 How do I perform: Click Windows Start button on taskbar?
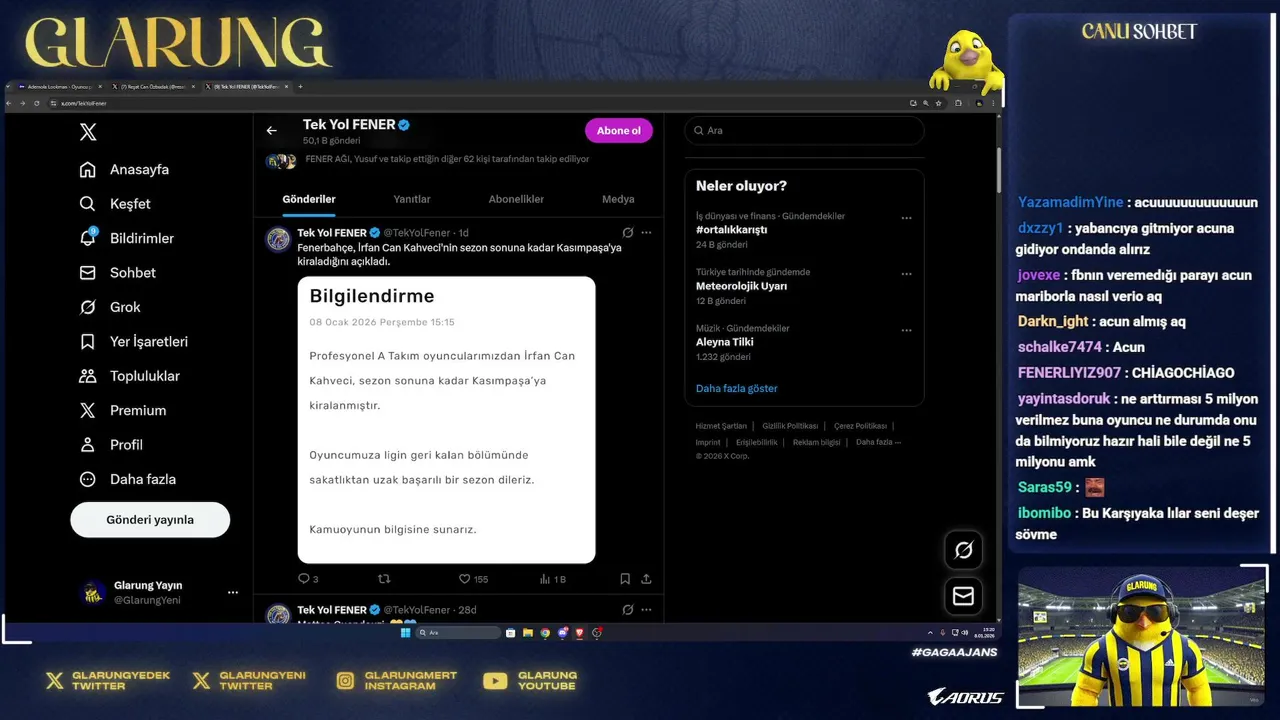pyautogui.click(x=405, y=633)
